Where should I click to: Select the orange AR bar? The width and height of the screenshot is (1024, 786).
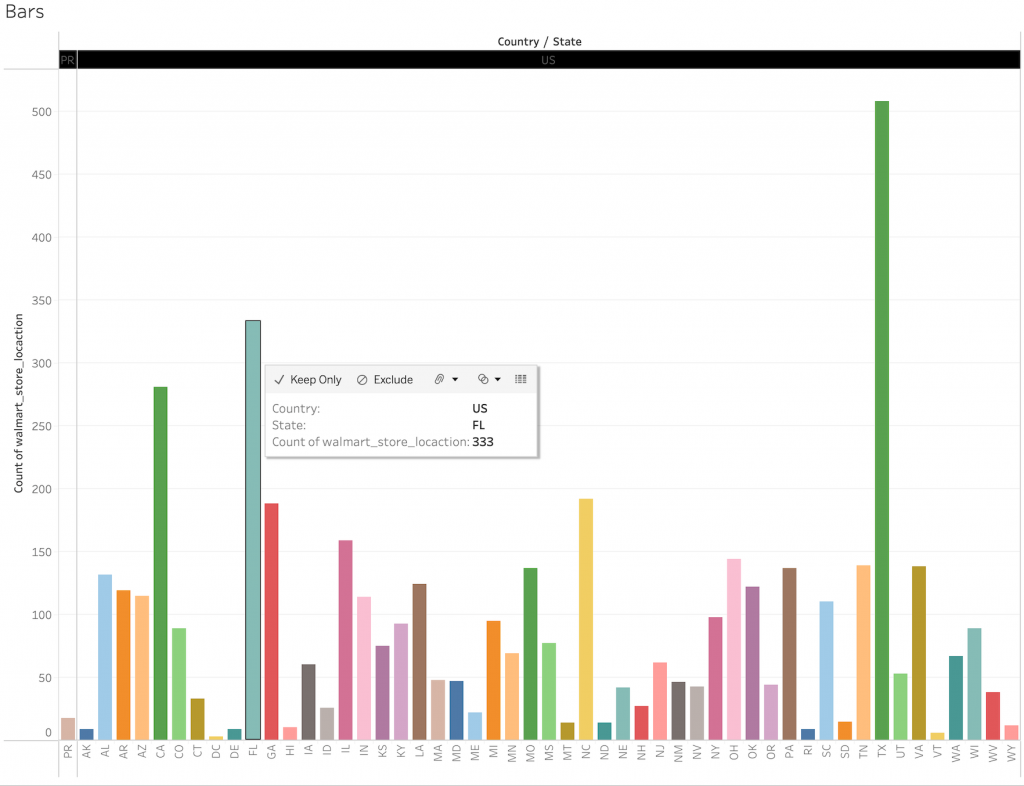pyautogui.click(x=123, y=665)
